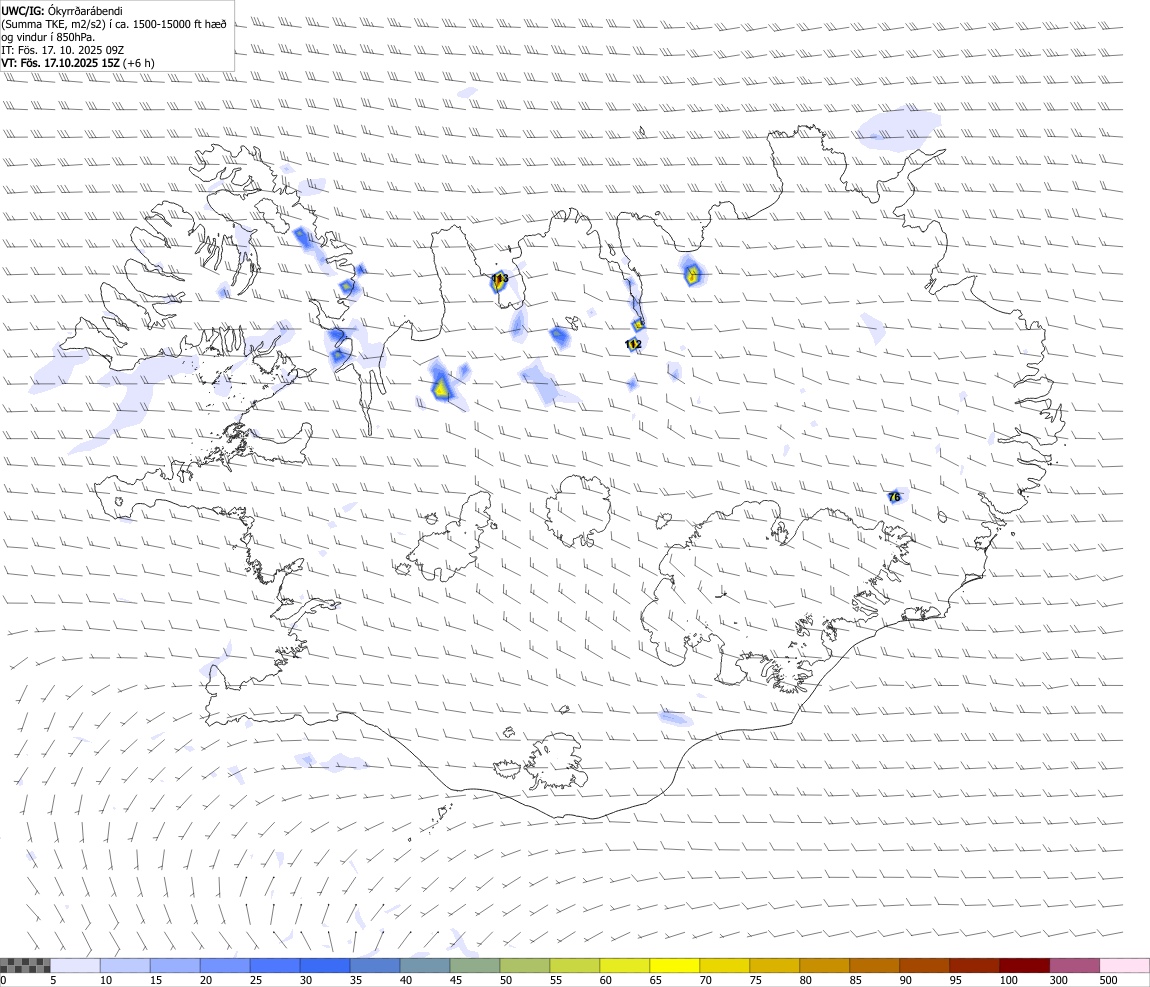Click the legend swatch between 75 and 80
This screenshot has width=1150, height=987.
click(x=774, y=965)
